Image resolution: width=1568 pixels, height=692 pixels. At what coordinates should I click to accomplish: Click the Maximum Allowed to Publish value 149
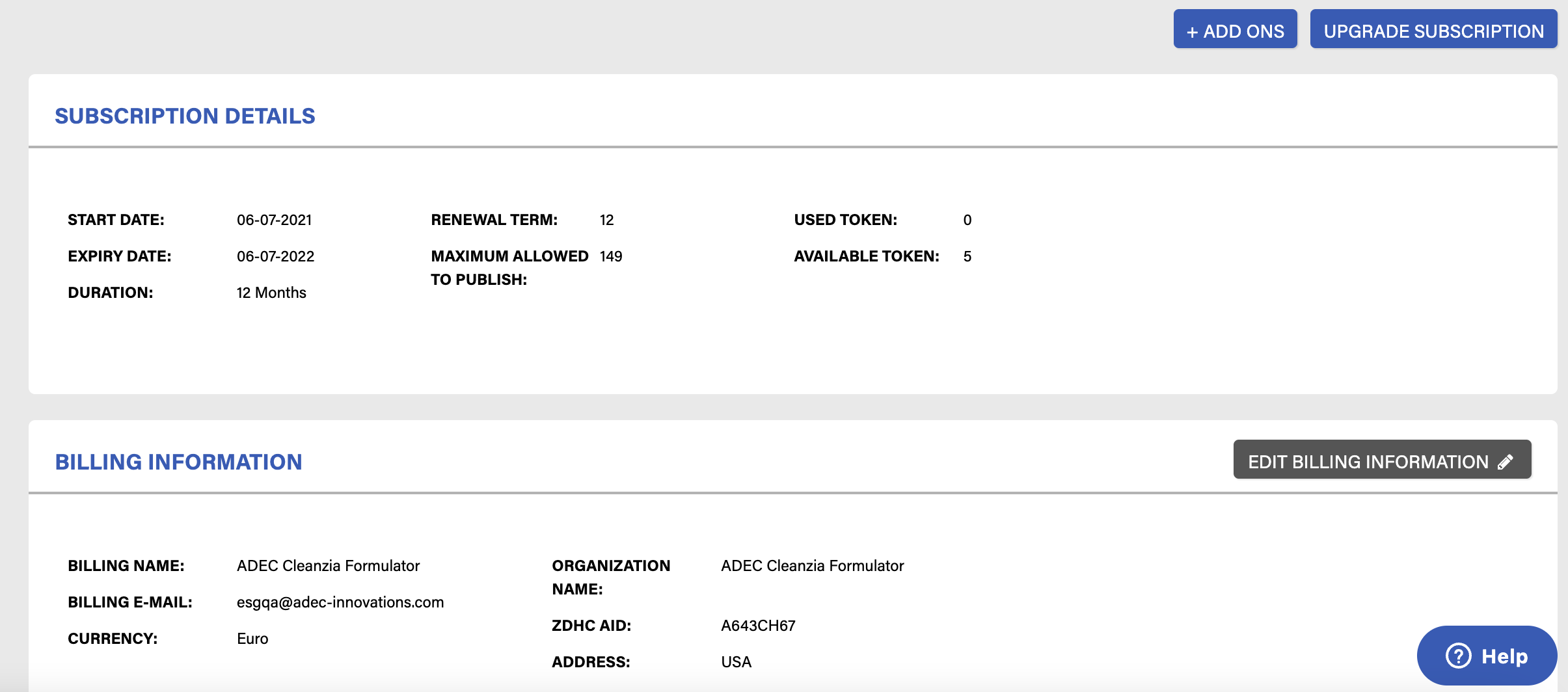coord(611,256)
